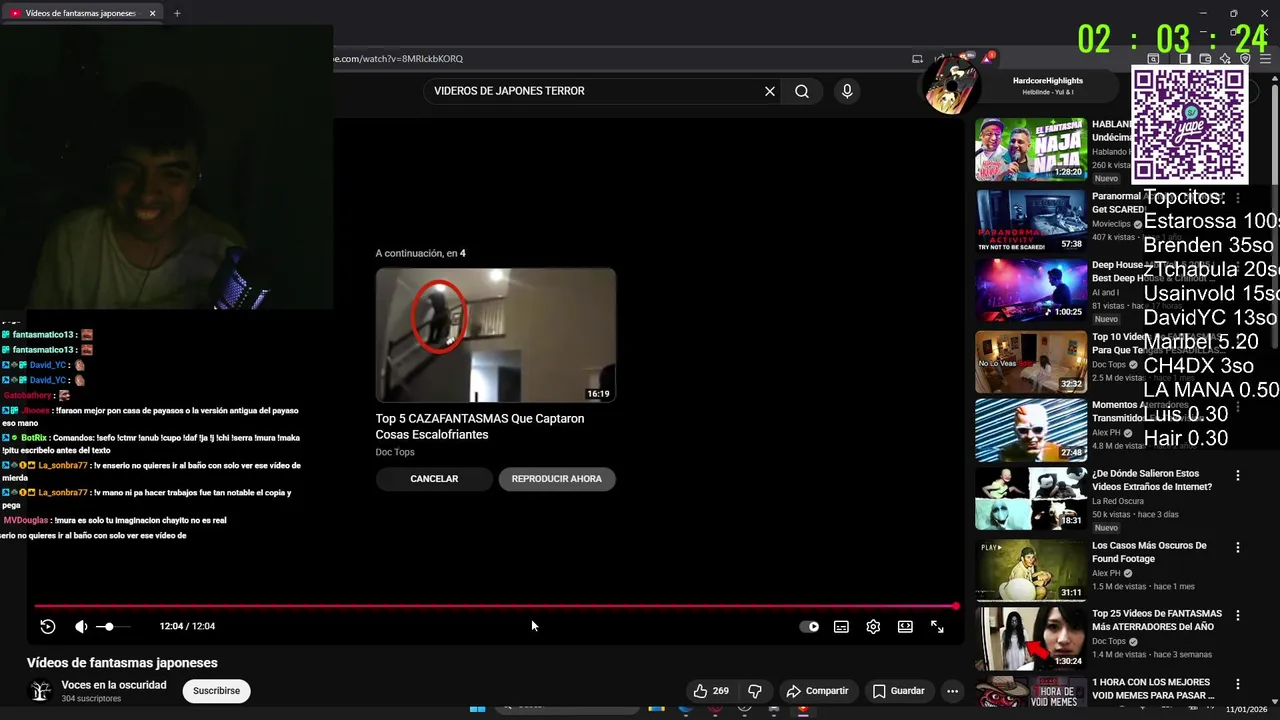
Task: Adjust the volume slider
Action: [112, 626]
